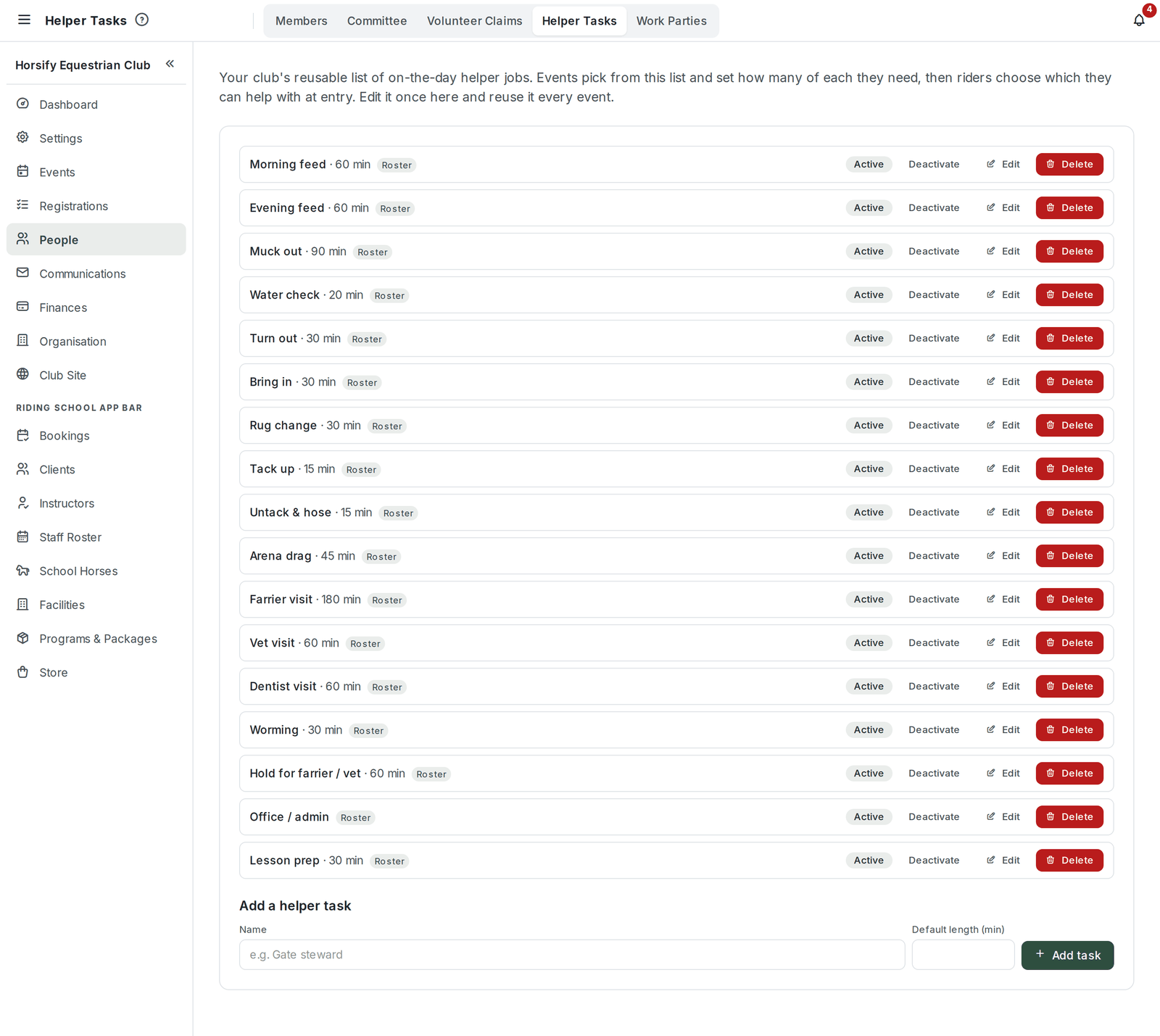Click the Facilities building icon
This screenshot has width=1160, height=1036.
23,605
